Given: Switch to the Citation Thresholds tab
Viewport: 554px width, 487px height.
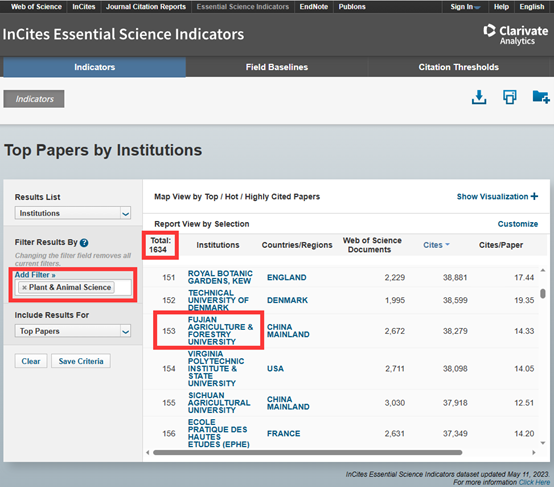Looking at the screenshot, I should point(459,67).
